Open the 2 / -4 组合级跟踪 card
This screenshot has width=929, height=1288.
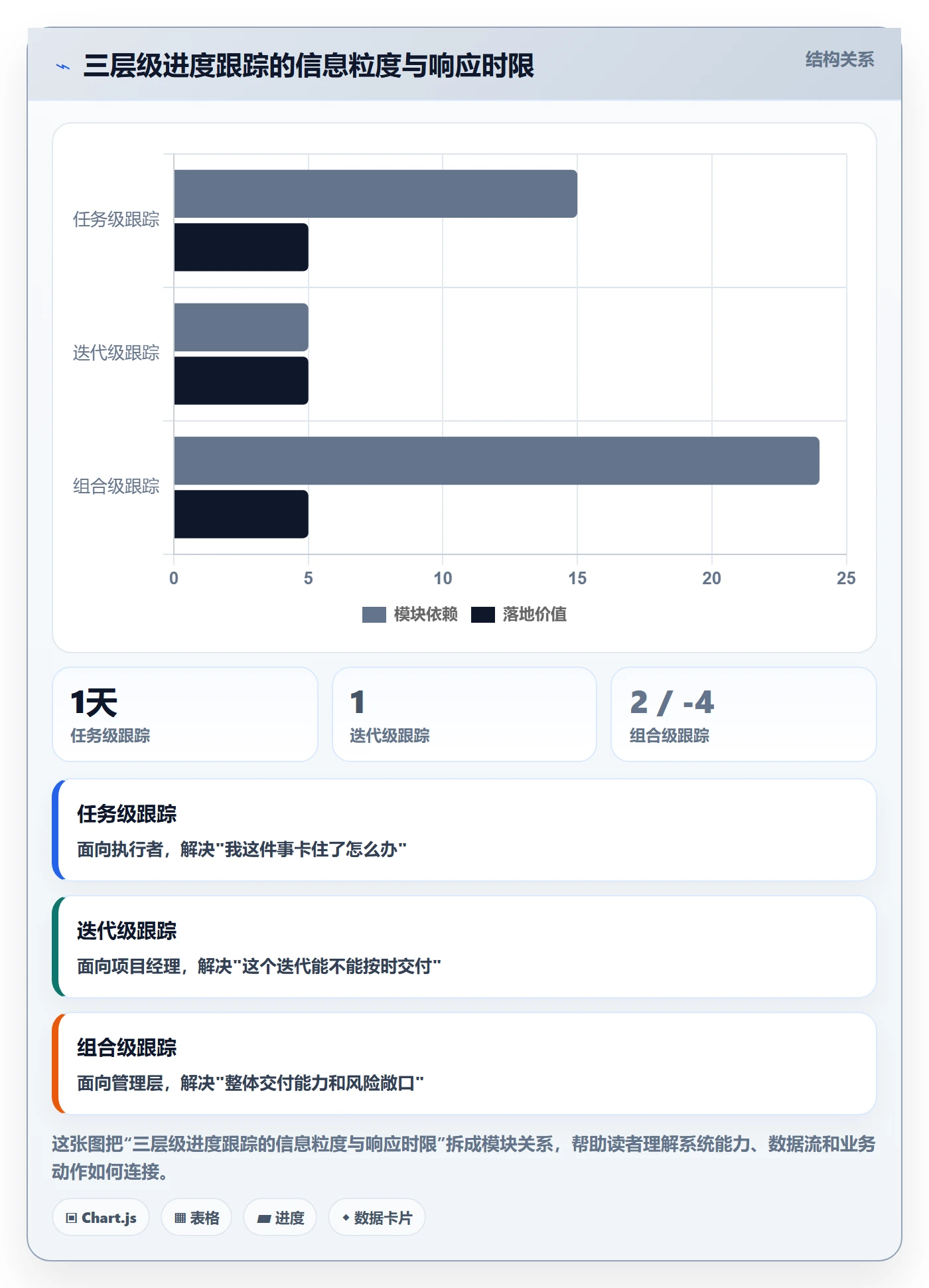[744, 714]
